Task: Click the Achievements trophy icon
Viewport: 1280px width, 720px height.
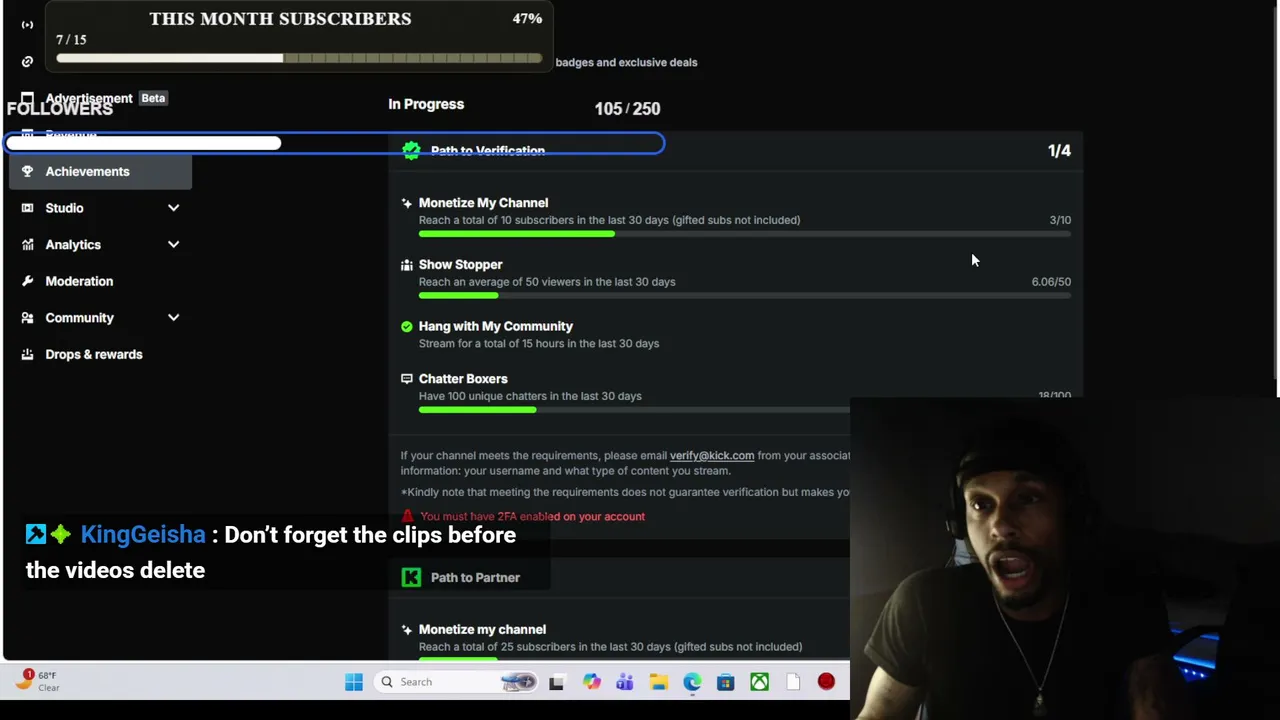Action: point(27,171)
